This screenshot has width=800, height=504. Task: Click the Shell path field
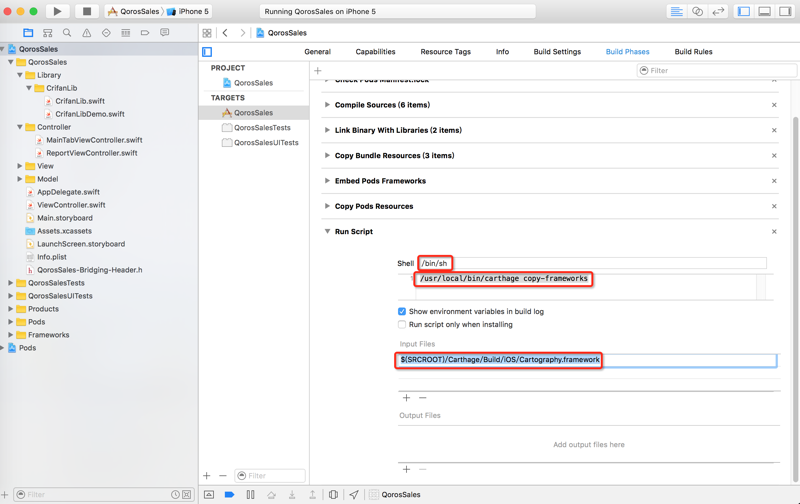[592, 263]
